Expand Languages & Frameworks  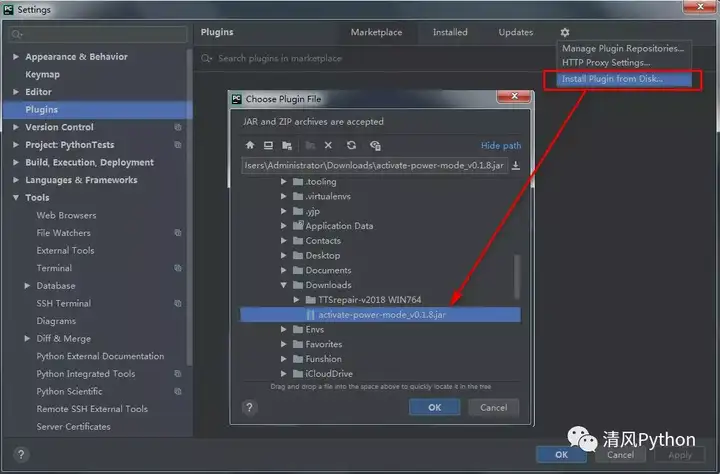[16, 180]
